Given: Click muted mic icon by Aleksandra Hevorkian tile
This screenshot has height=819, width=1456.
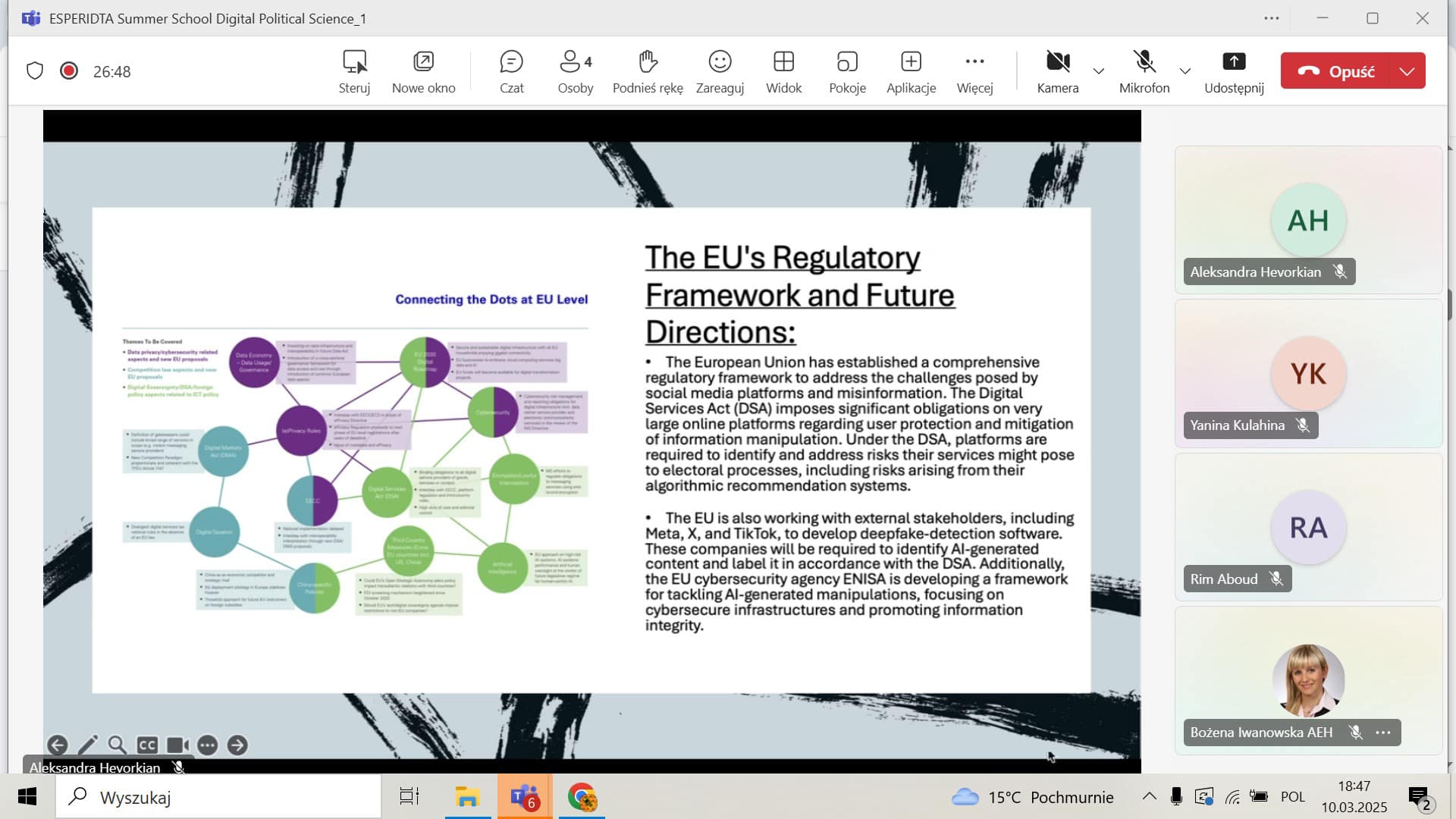Looking at the screenshot, I should click(1340, 271).
